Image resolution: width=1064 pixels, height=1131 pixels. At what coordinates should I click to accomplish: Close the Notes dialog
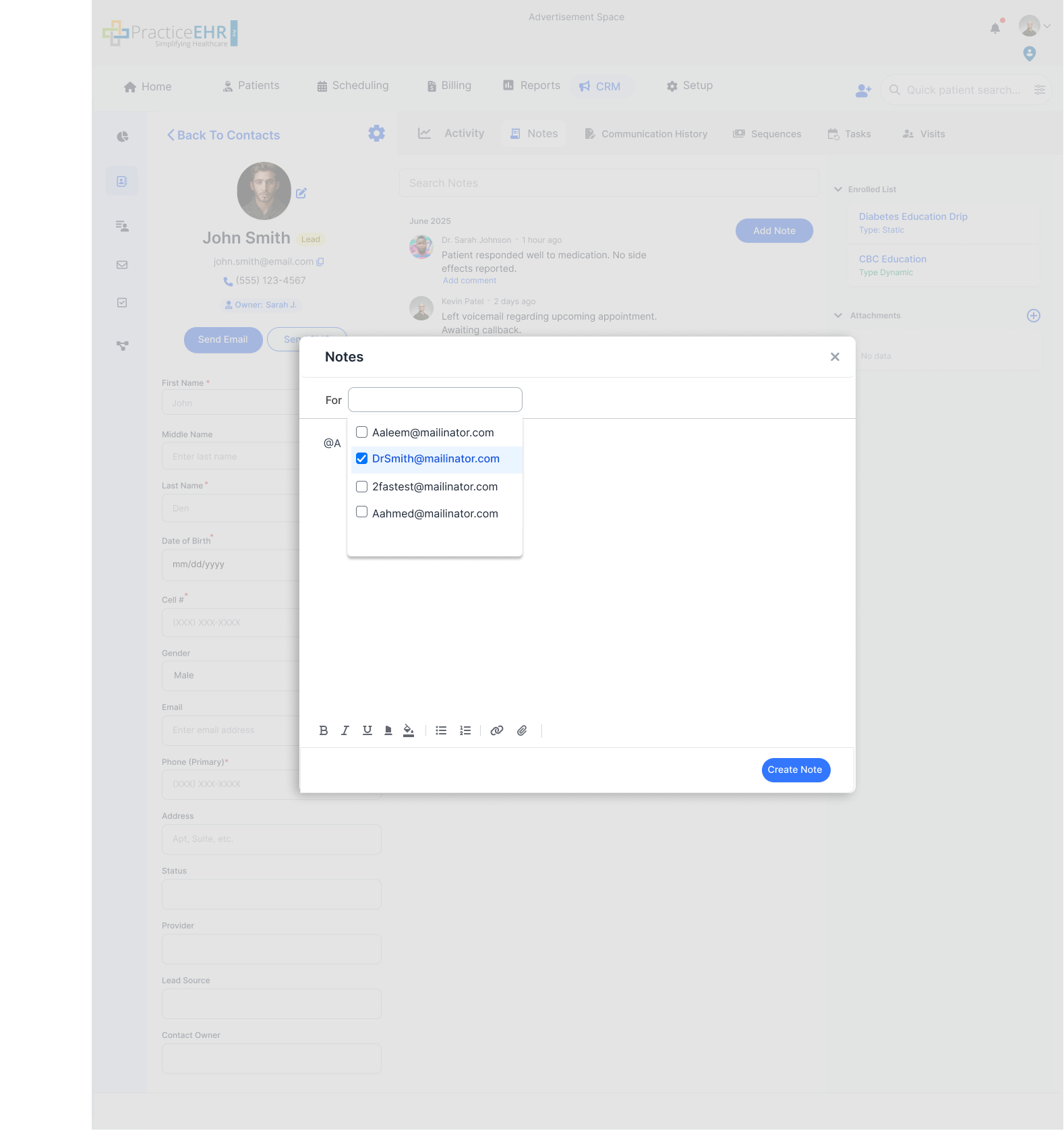coord(835,357)
